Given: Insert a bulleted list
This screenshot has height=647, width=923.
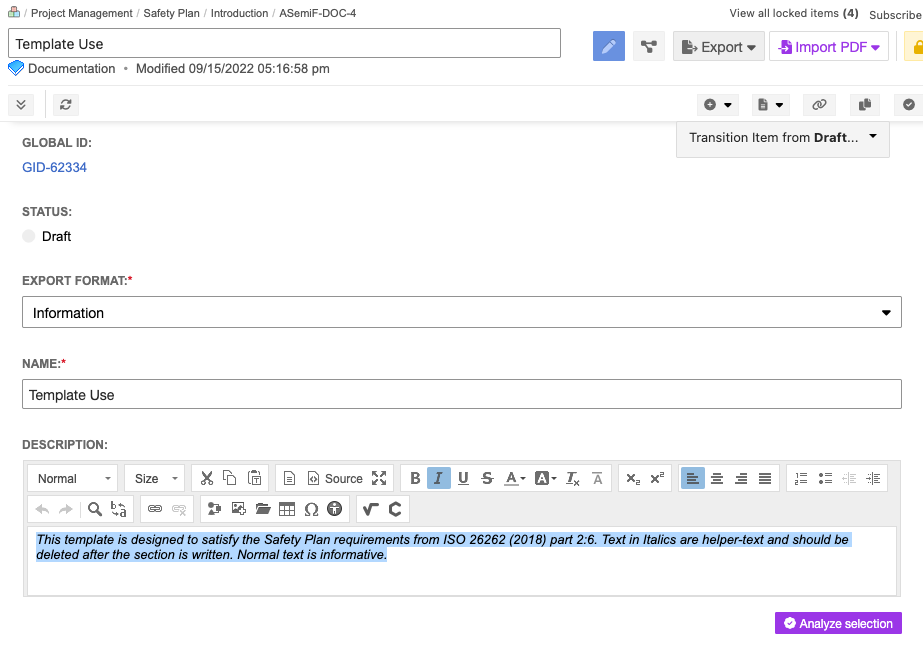Looking at the screenshot, I should click(x=825, y=479).
